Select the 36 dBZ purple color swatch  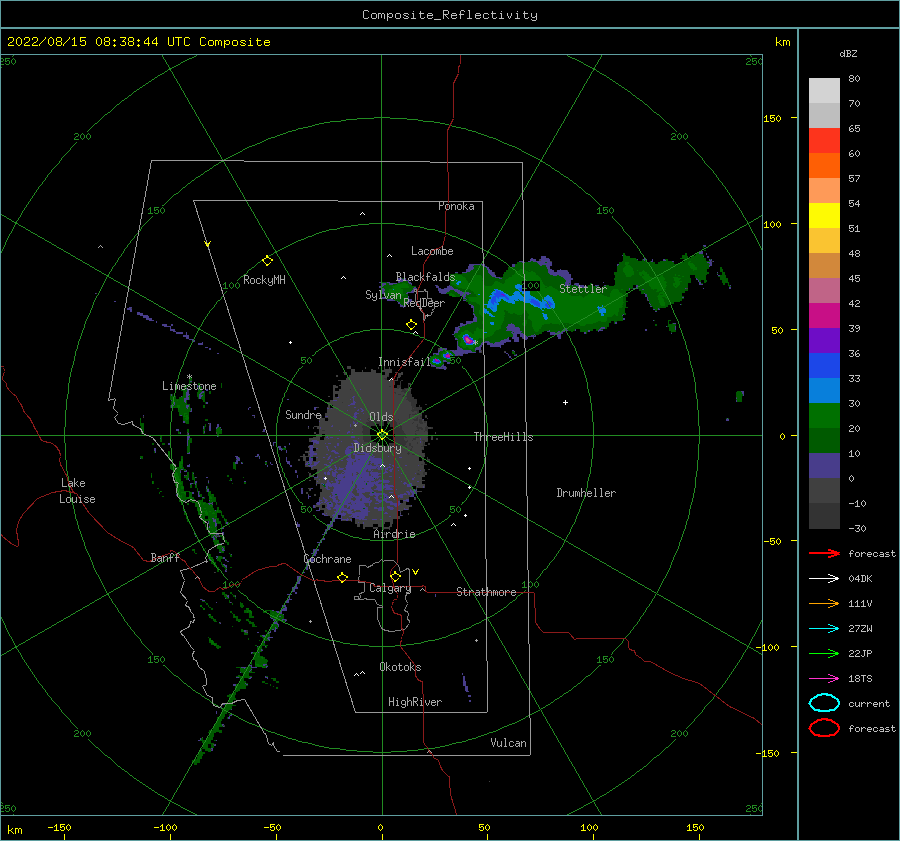[x=824, y=340]
